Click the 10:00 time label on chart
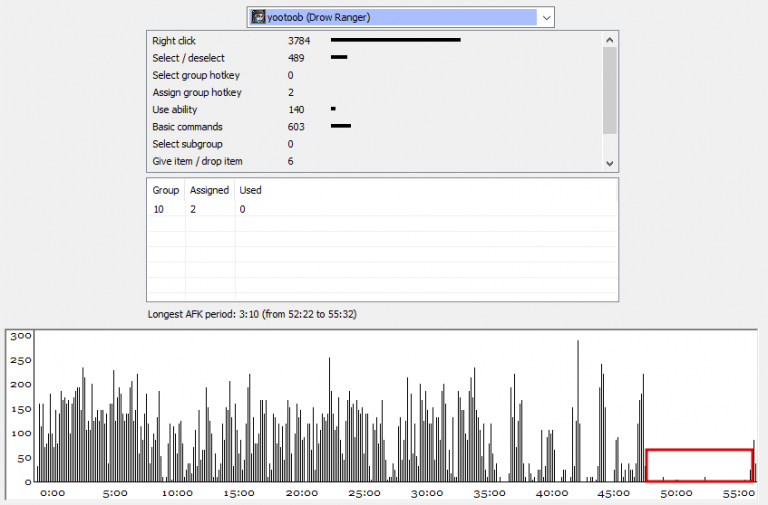This screenshot has width=768, height=505. [x=177, y=493]
